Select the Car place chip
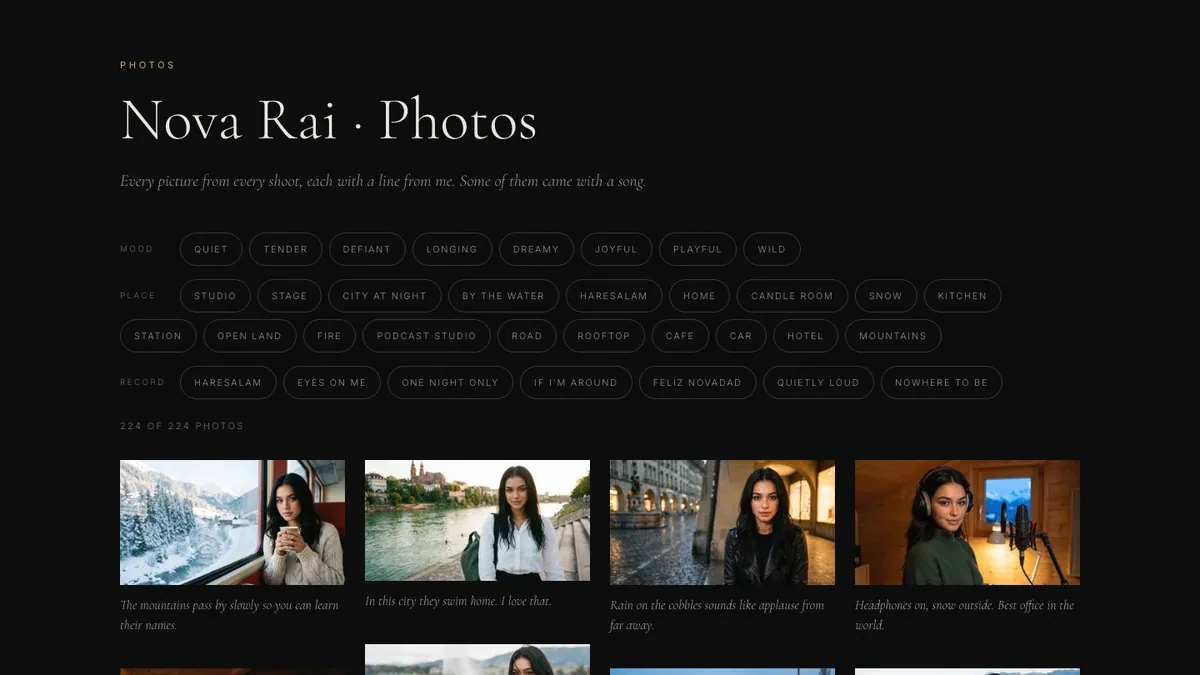Image resolution: width=1200 pixels, height=675 pixels. [x=741, y=336]
